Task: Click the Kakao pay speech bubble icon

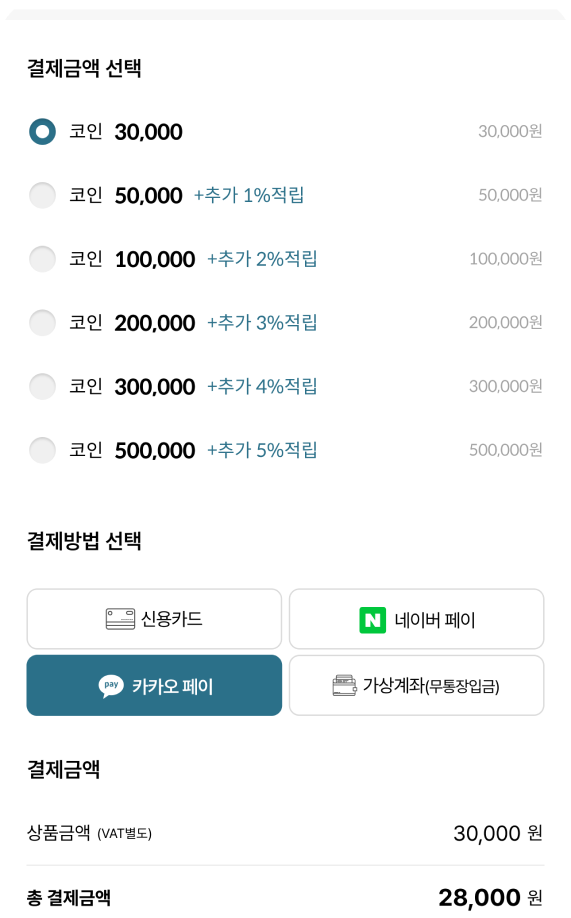Action: [x=111, y=686]
